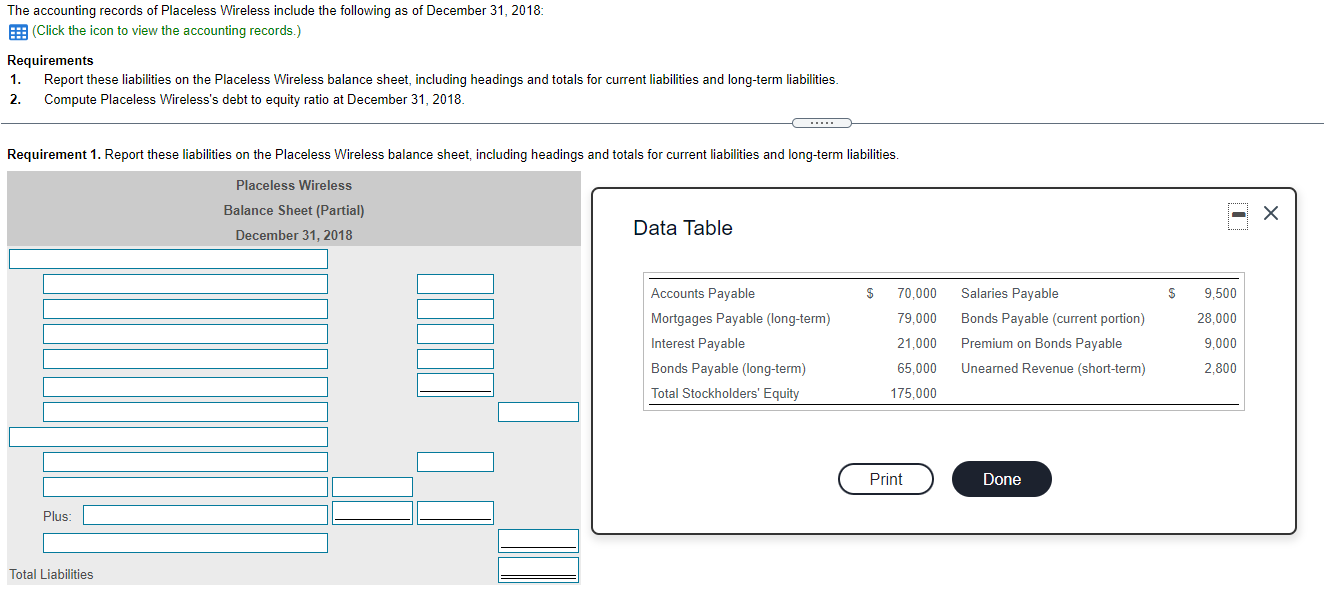This screenshot has height=607, width=1324.
Task: Click the dotted divider handle between sections
Action: (822, 123)
